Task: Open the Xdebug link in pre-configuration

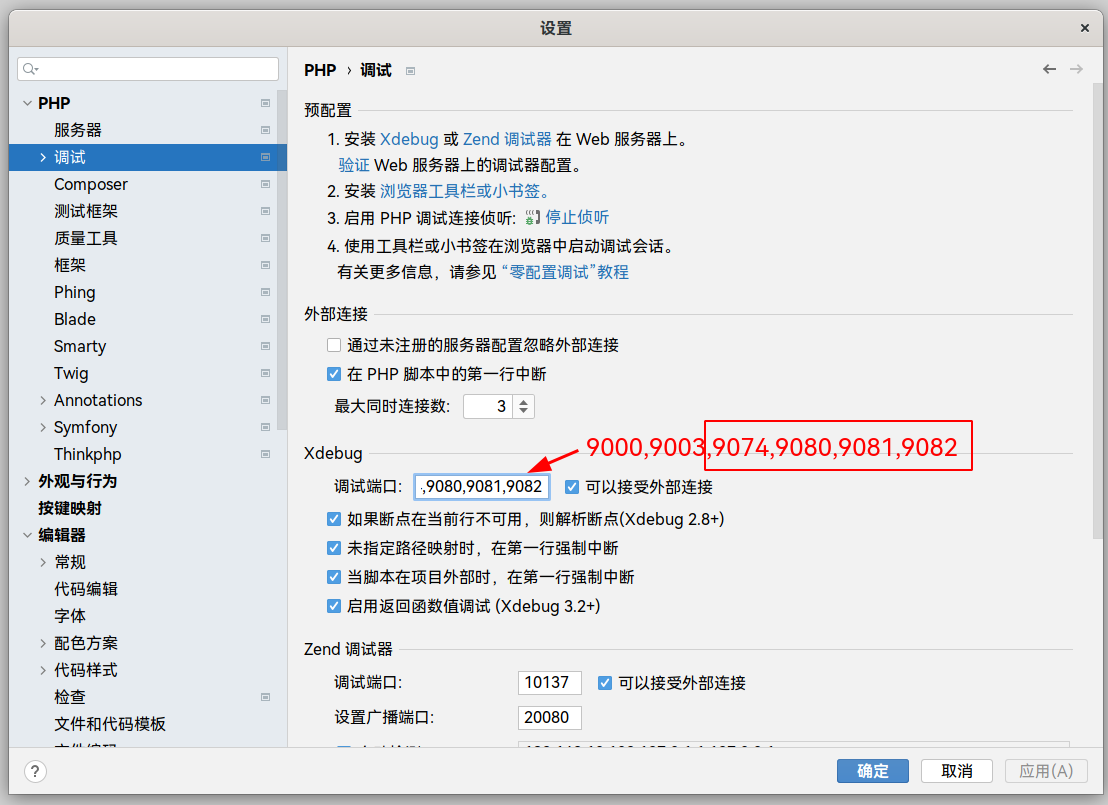Action: [409, 139]
